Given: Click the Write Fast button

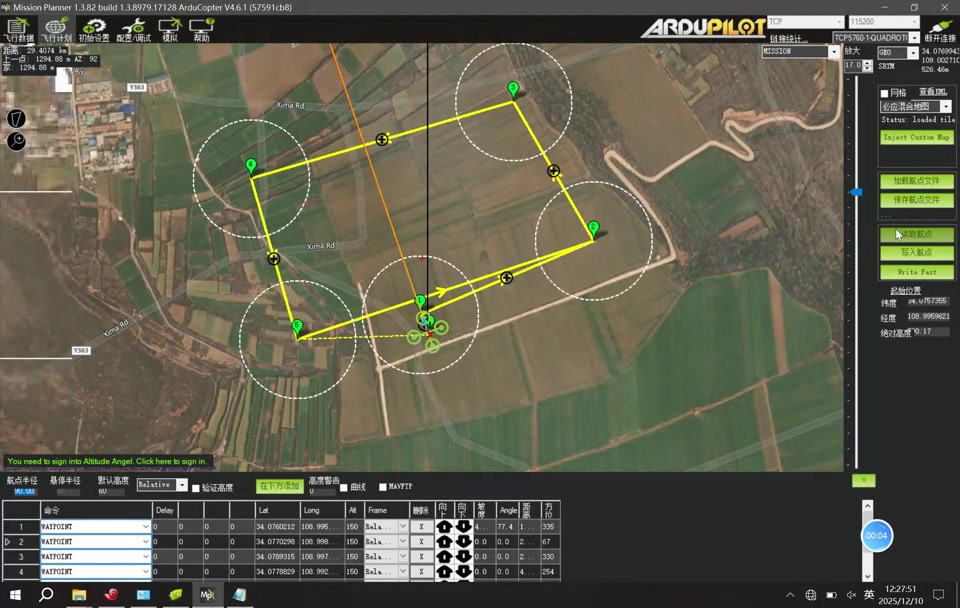Looking at the screenshot, I should tap(917, 272).
